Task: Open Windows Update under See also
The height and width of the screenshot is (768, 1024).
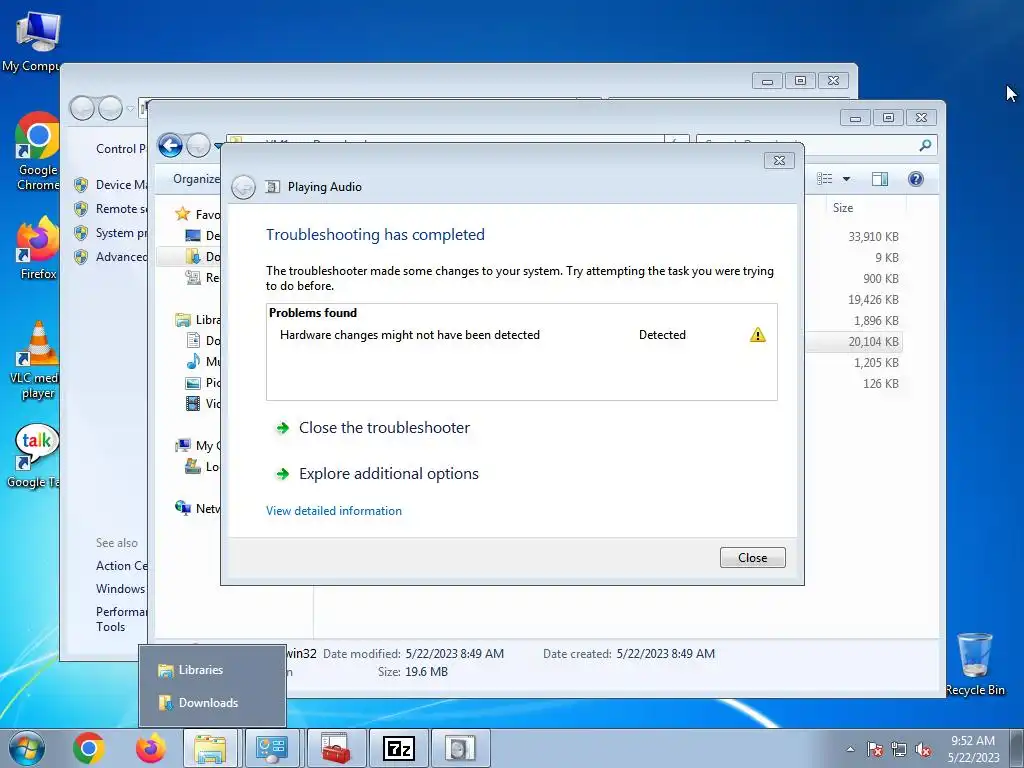Action: pos(121,589)
